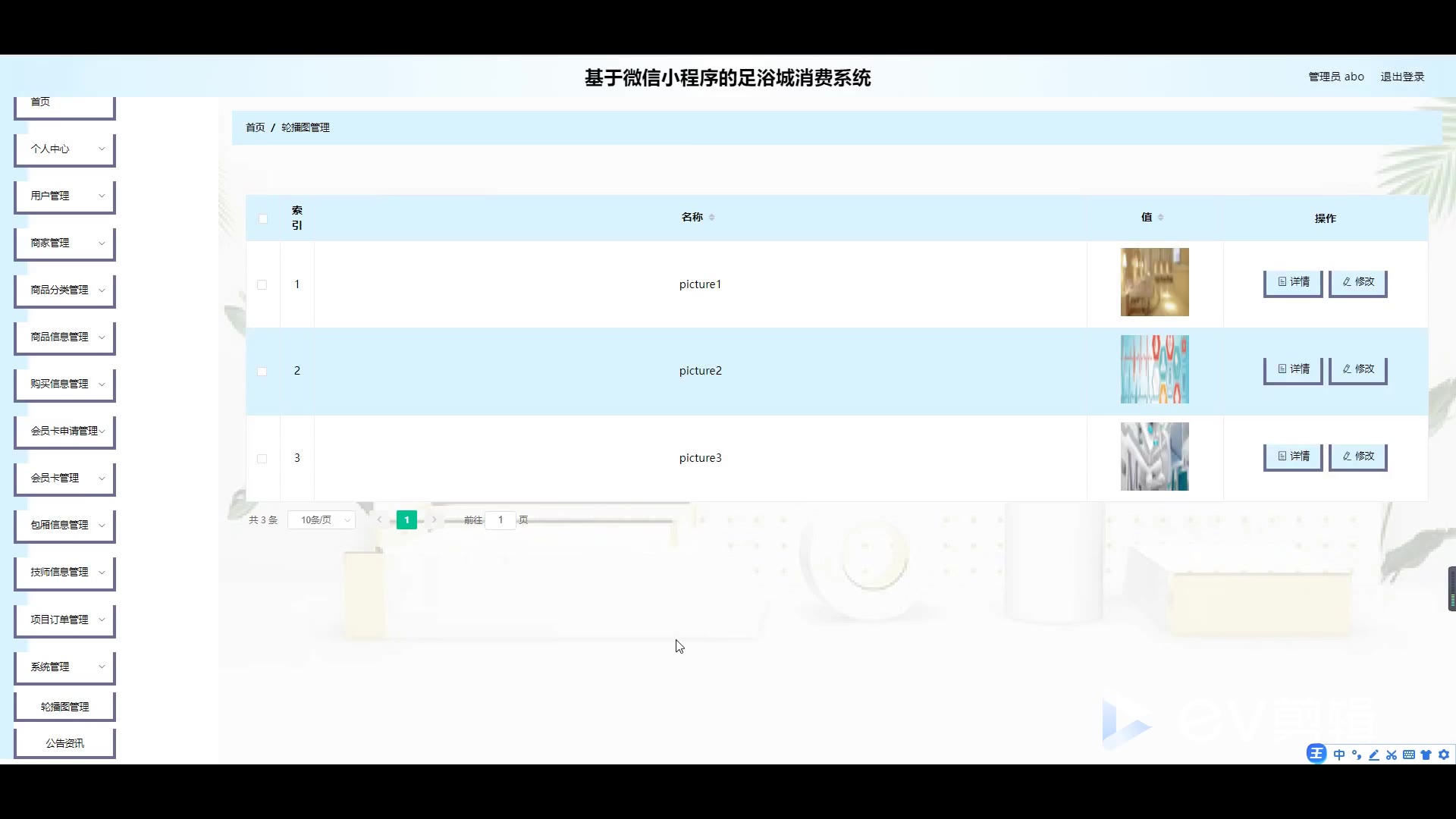
Task: Tick the checkbox for picture3 row
Action: (262, 459)
